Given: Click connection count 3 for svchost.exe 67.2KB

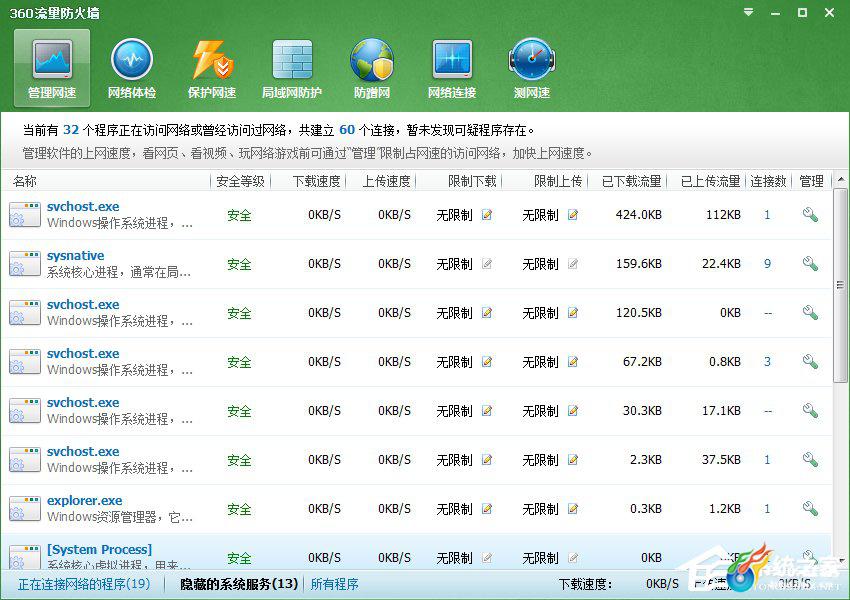Looking at the screenshot, I should click(x=768, y=362).
